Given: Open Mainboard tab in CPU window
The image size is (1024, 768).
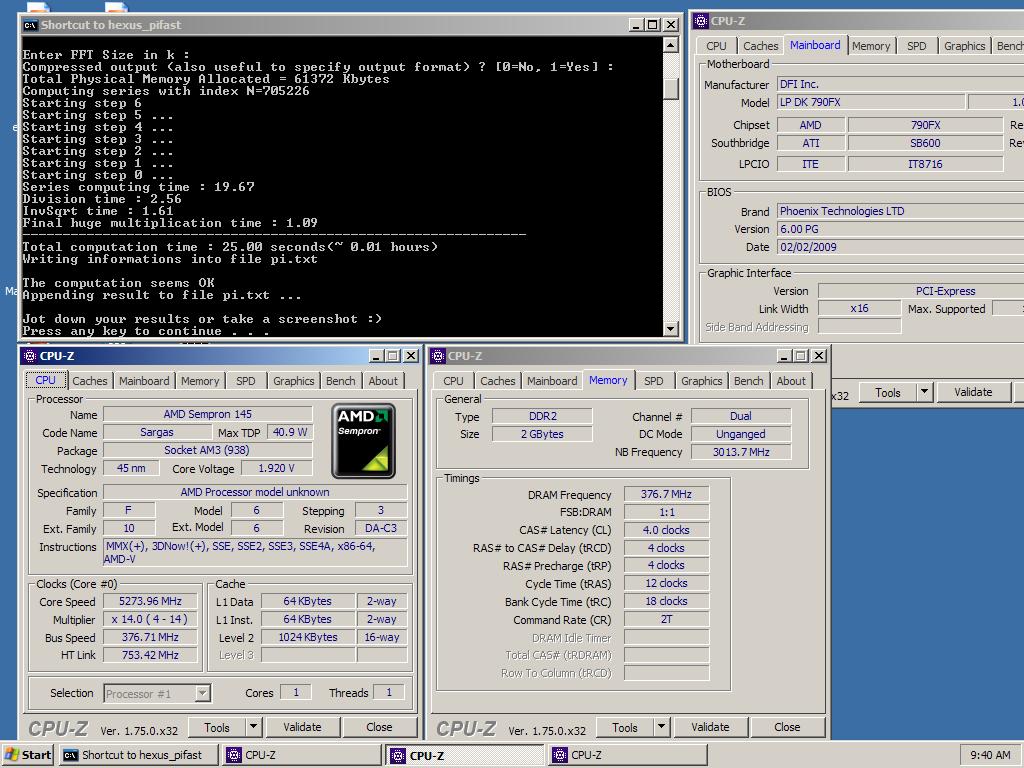Looking at the screenshot, I should [x=144, y=381].
